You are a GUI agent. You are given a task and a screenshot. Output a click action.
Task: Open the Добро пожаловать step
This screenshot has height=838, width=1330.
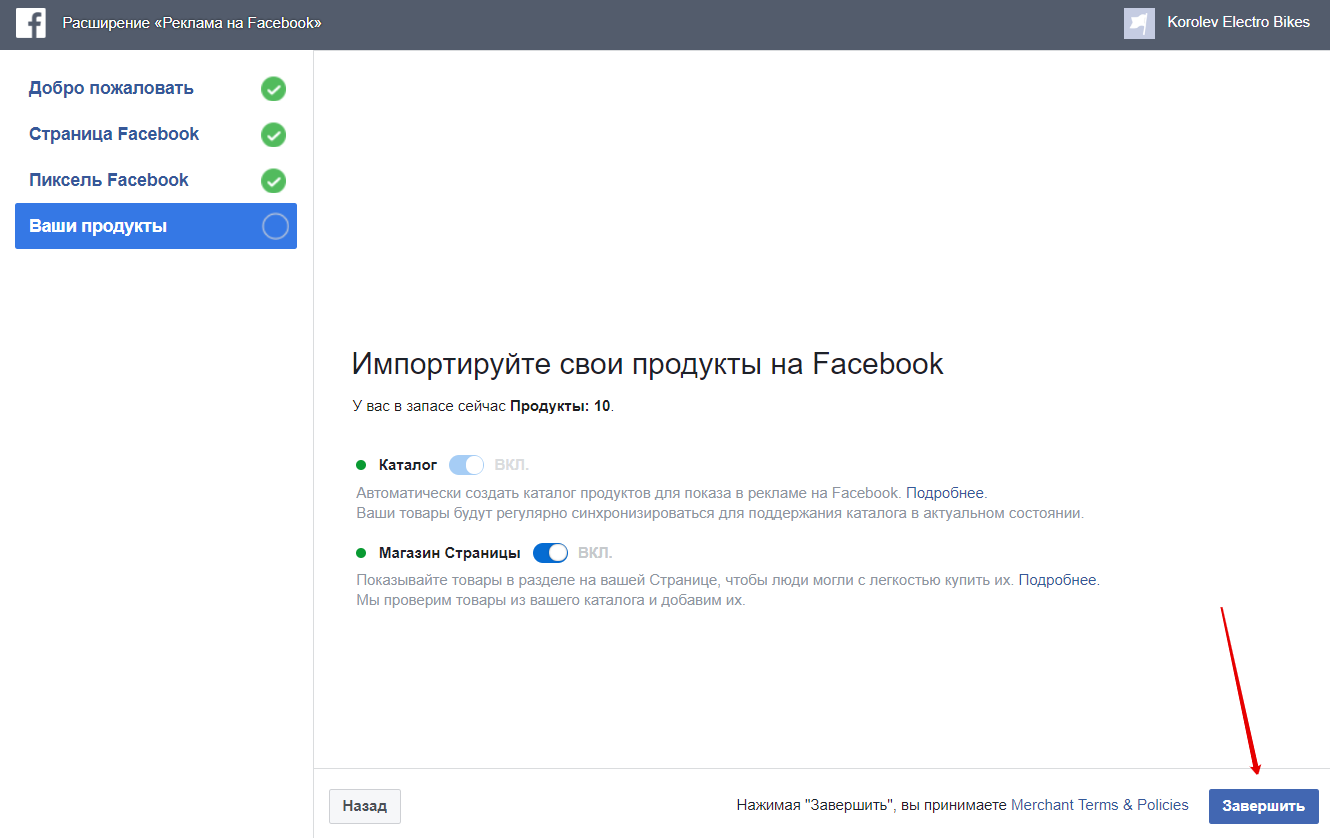click(x=111, y=89)
